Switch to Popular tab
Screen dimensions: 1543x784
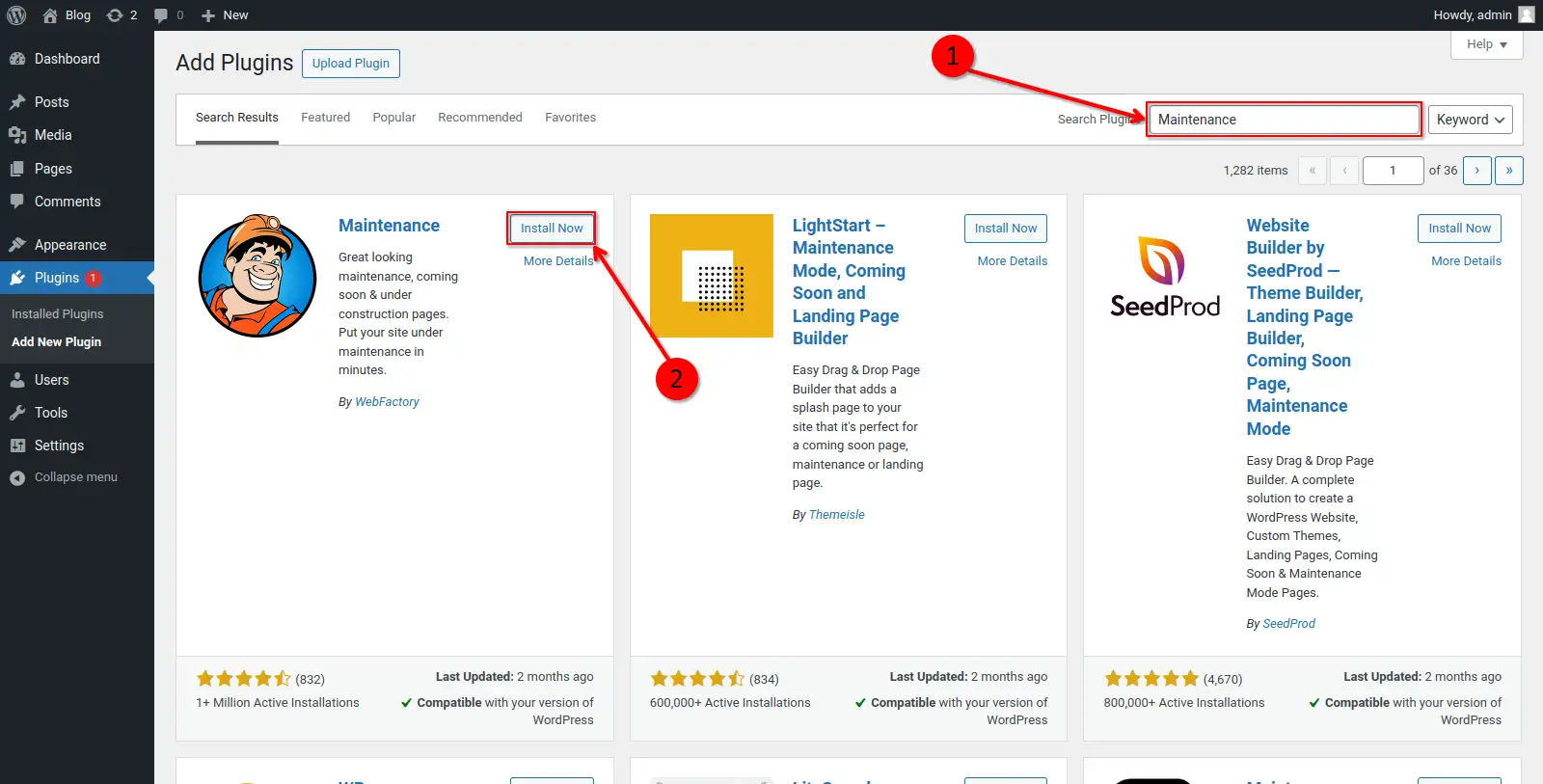click(x=394, y=118)
